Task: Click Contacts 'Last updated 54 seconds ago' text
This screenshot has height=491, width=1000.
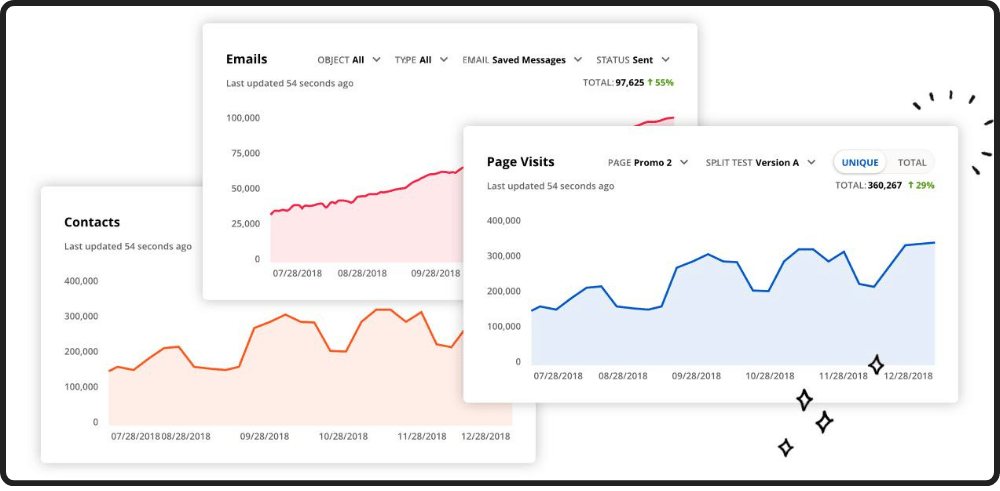Action: click(x=128, y=247)
